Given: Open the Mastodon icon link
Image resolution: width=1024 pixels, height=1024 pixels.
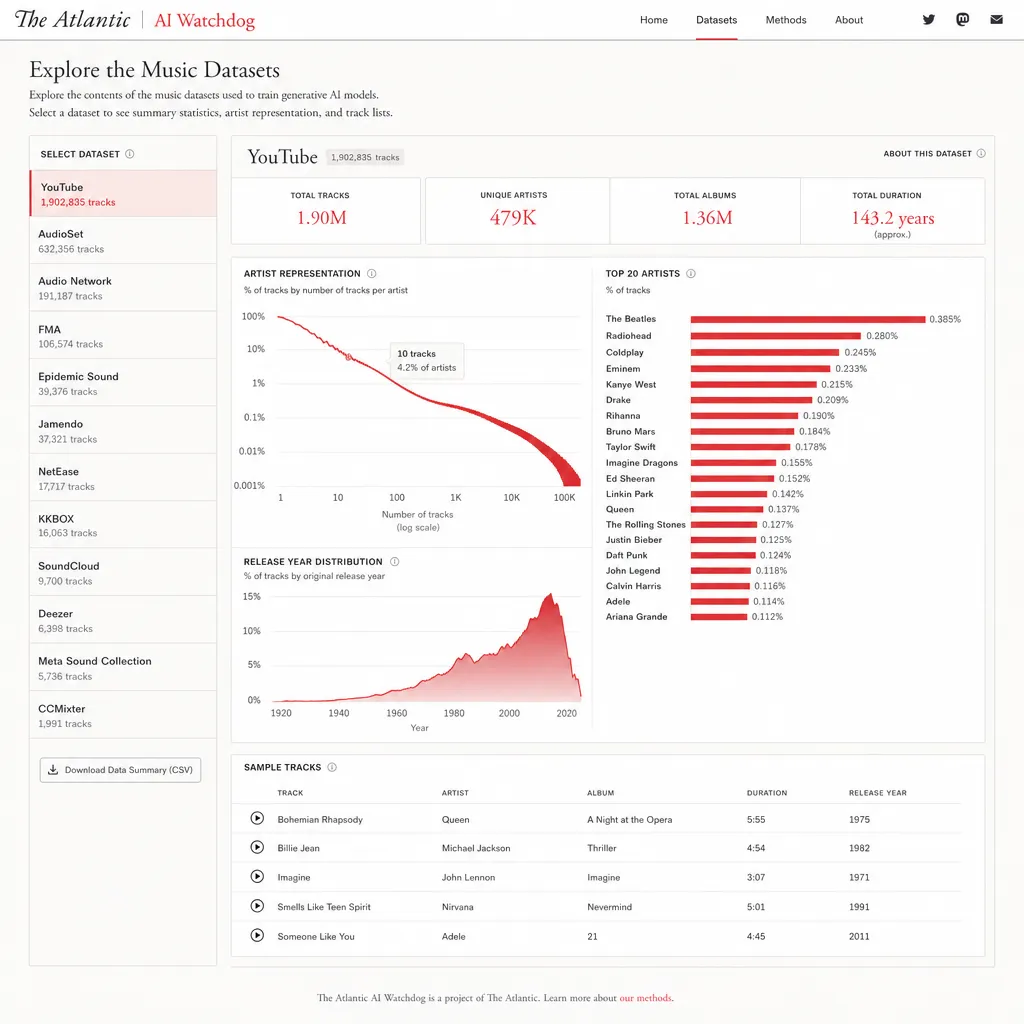Looking at the screenshot, I should [x=963, y=20].
